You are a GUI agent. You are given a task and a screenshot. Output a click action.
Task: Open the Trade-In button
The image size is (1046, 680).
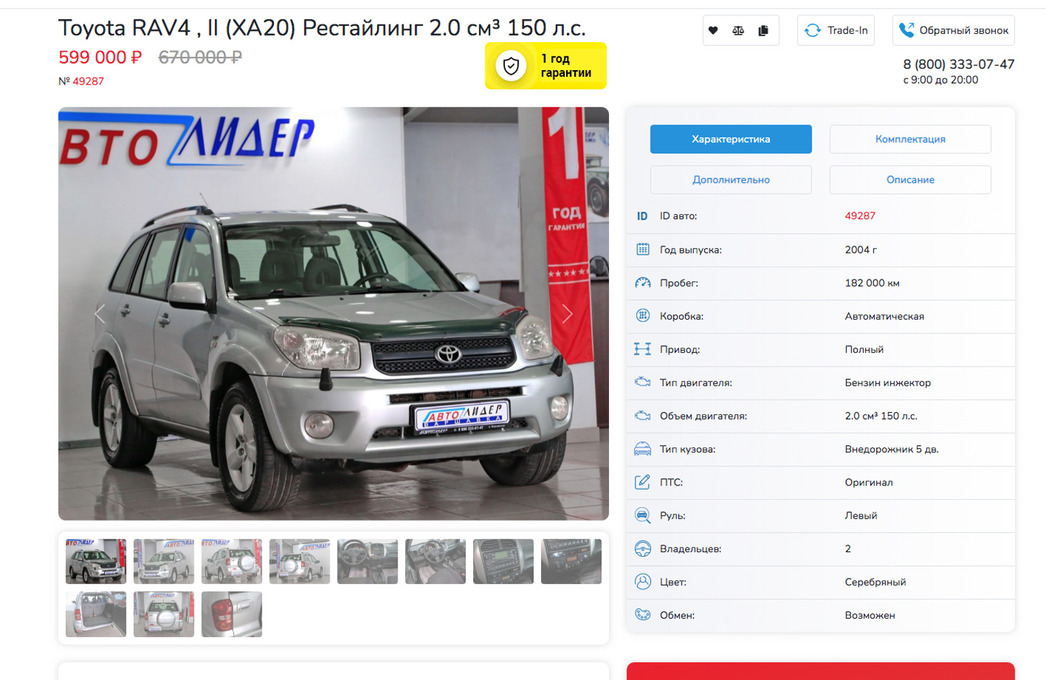836,31
